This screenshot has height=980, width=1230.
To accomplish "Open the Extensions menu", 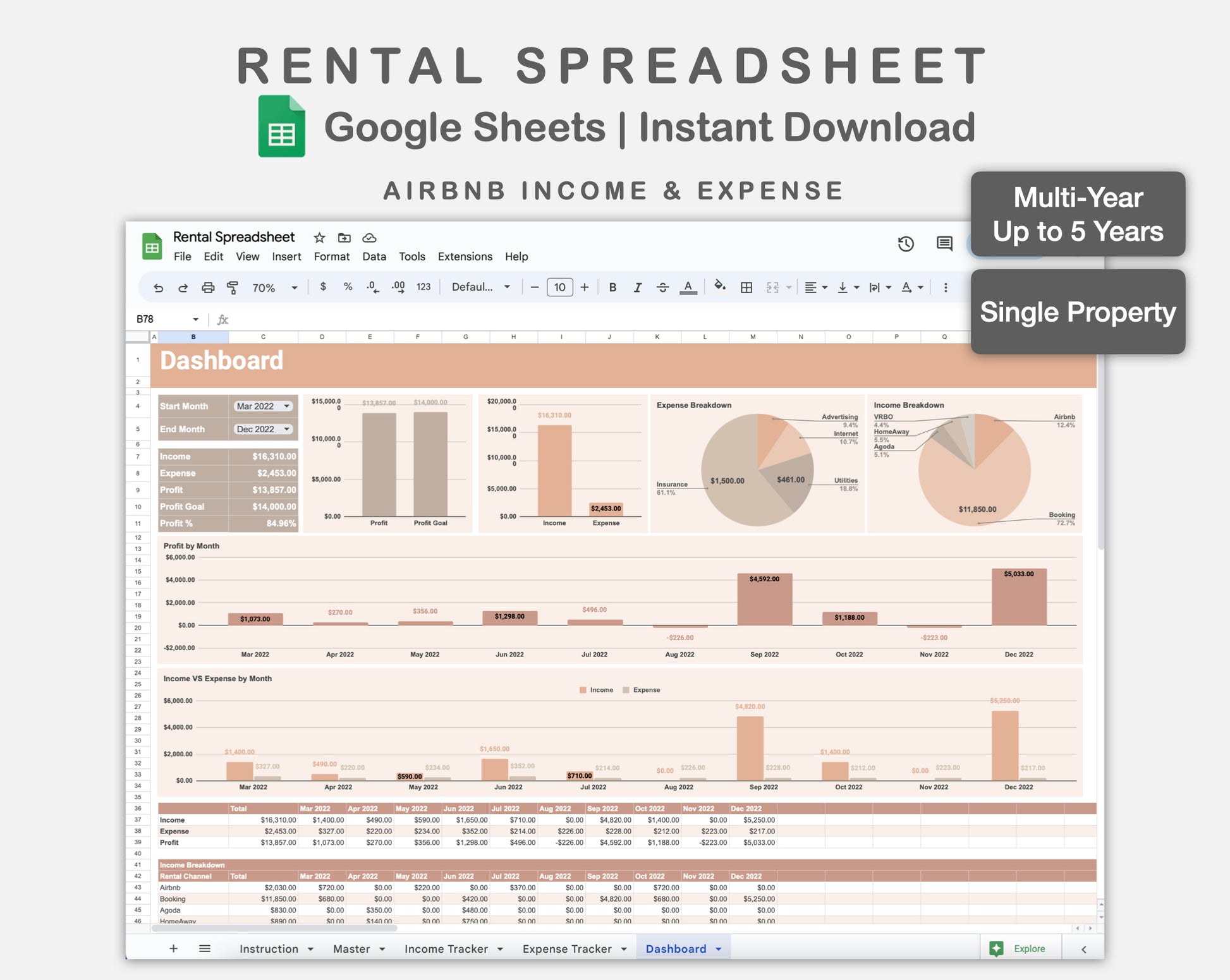I will pyautogui.click(x=465, y=257).
